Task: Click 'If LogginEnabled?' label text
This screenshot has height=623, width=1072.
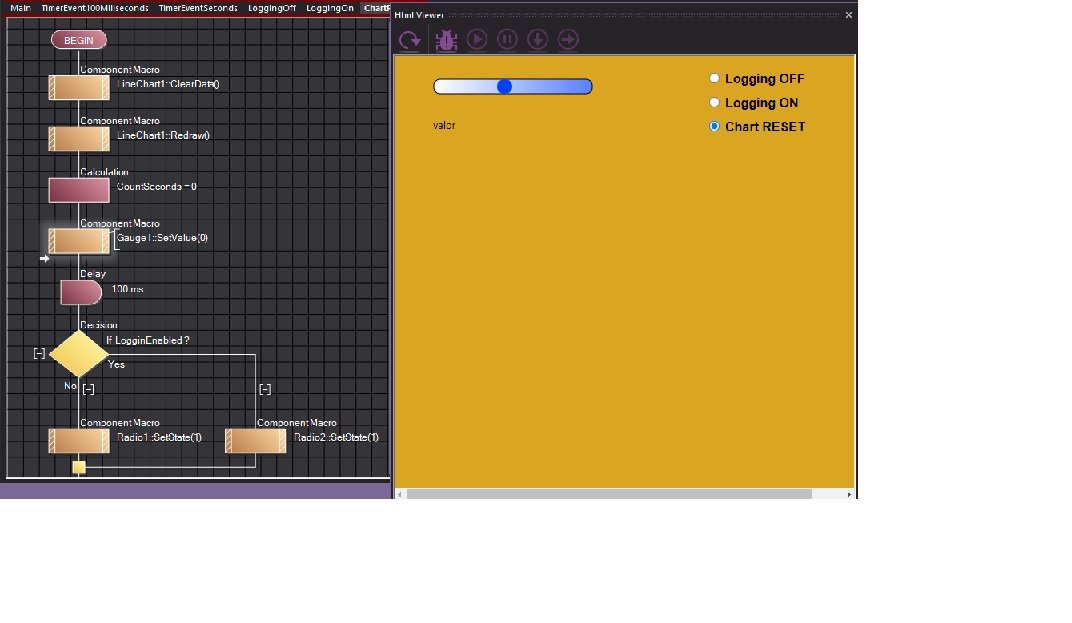Action: coord(148,340)
